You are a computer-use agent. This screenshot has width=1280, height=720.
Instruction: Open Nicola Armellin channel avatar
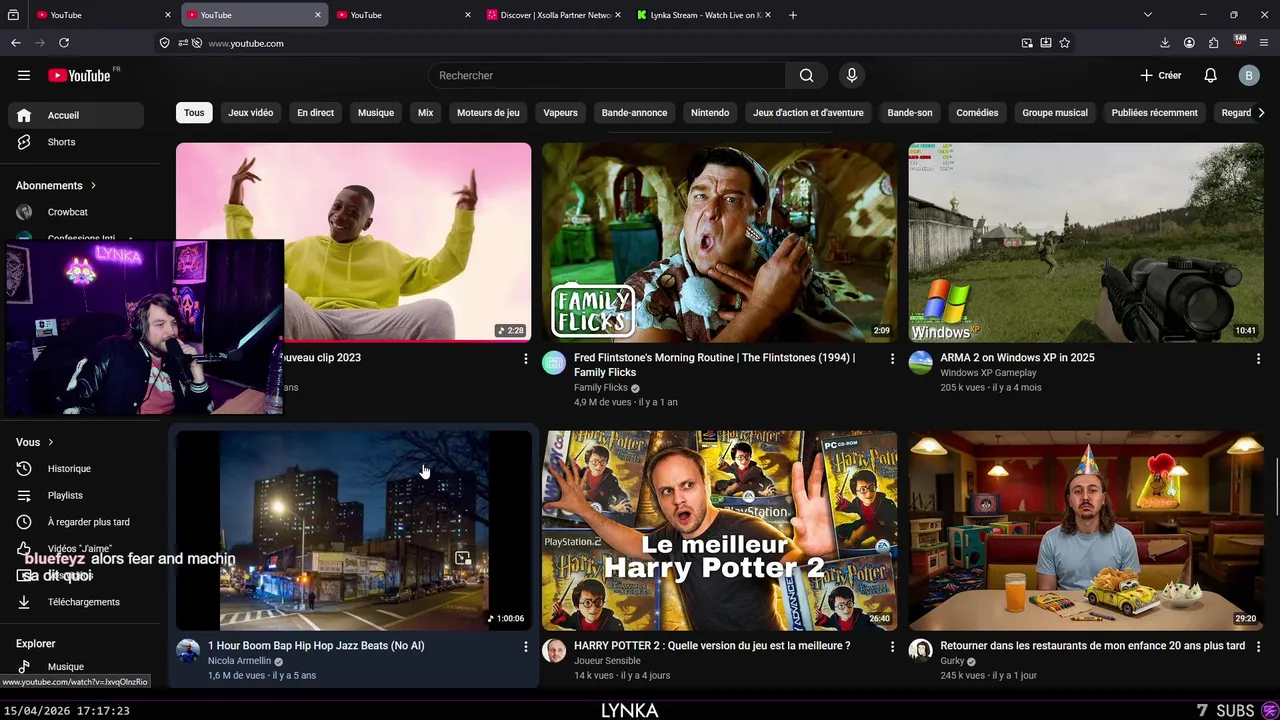pyautogui.click(x=188, y=651)
